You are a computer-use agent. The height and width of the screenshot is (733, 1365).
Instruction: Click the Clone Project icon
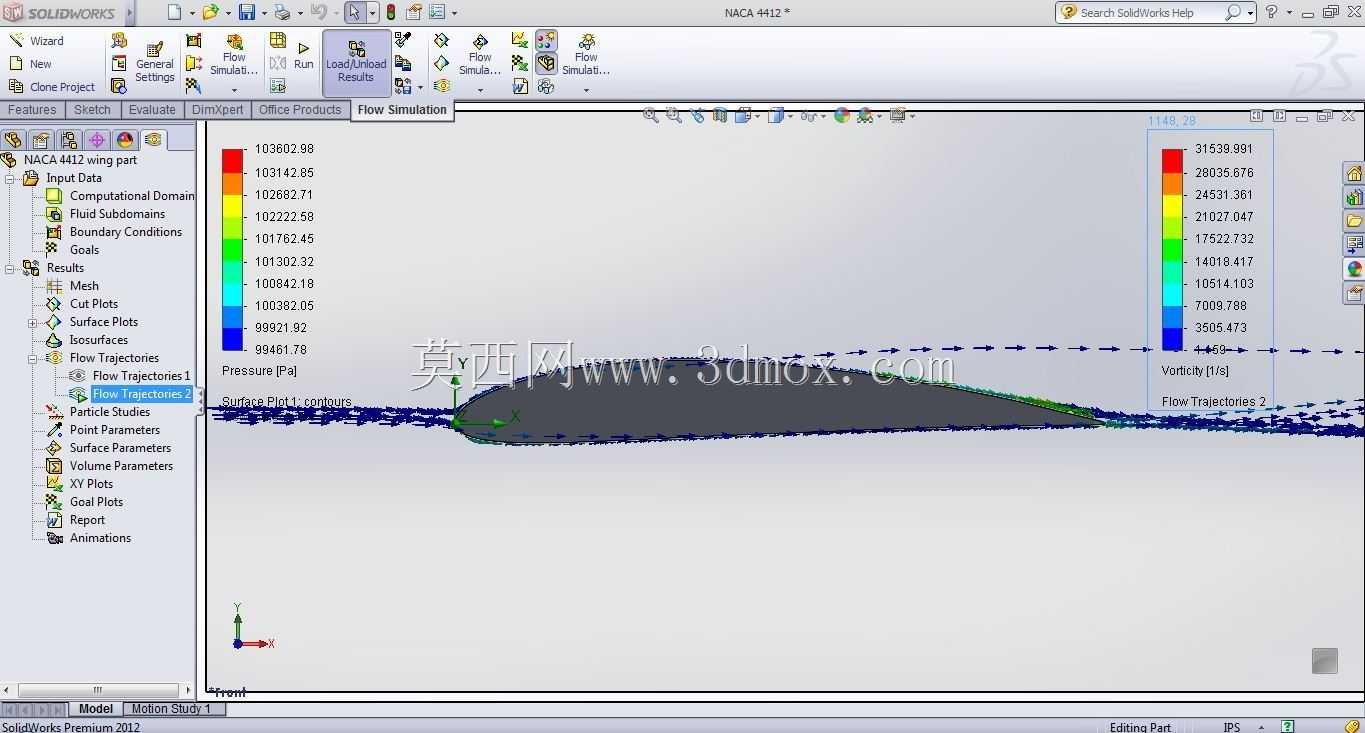pyautogui.click(x=16, y=87)
